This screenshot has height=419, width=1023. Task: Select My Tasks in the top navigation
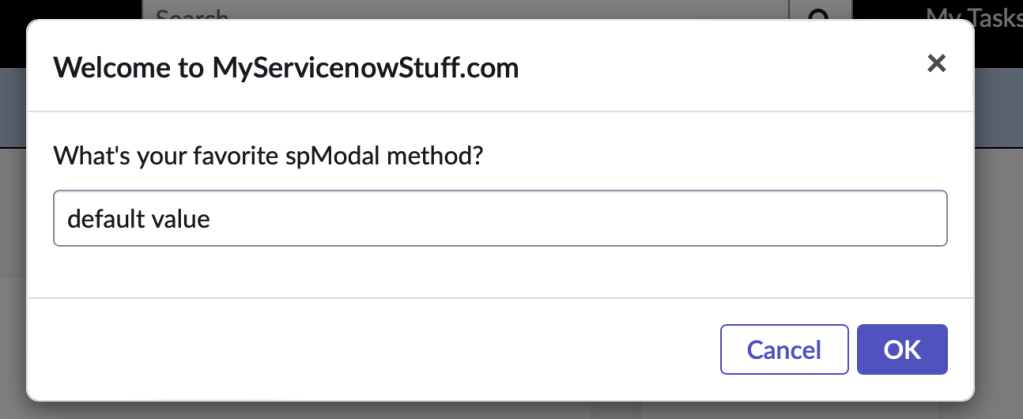point(972,14)
